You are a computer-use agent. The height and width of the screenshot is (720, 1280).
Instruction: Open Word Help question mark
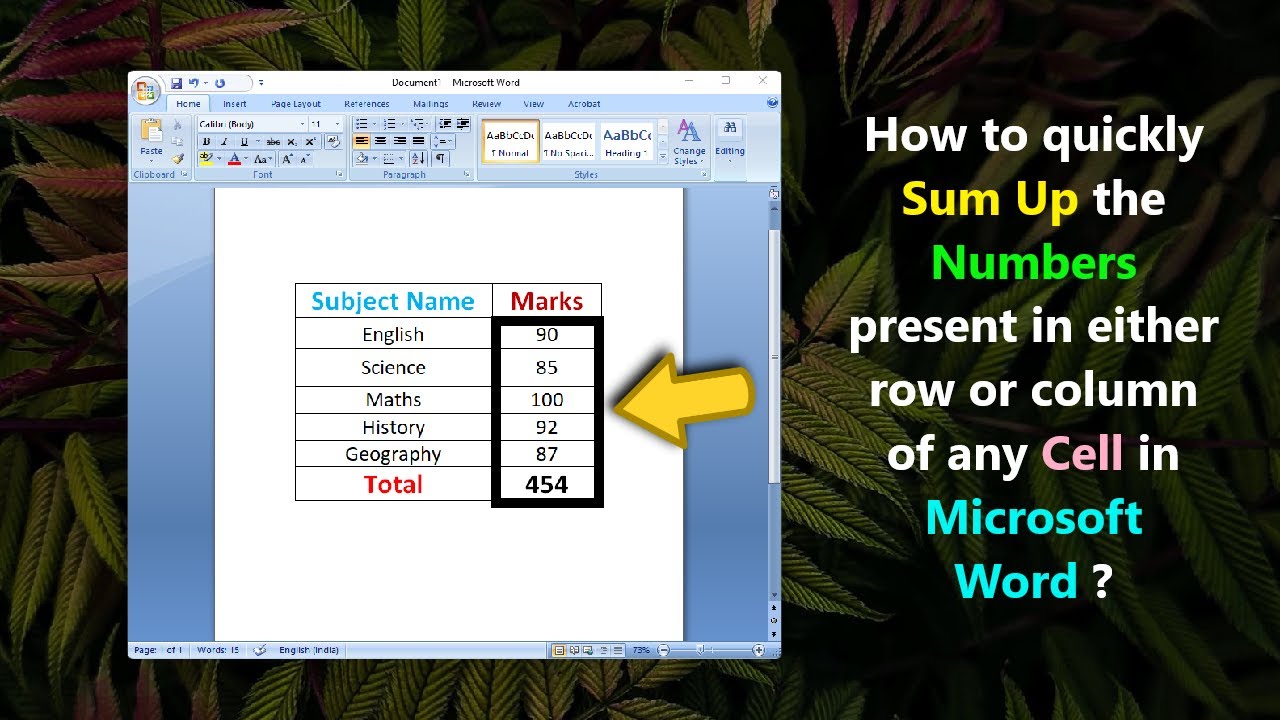click(x=772, y=102)
